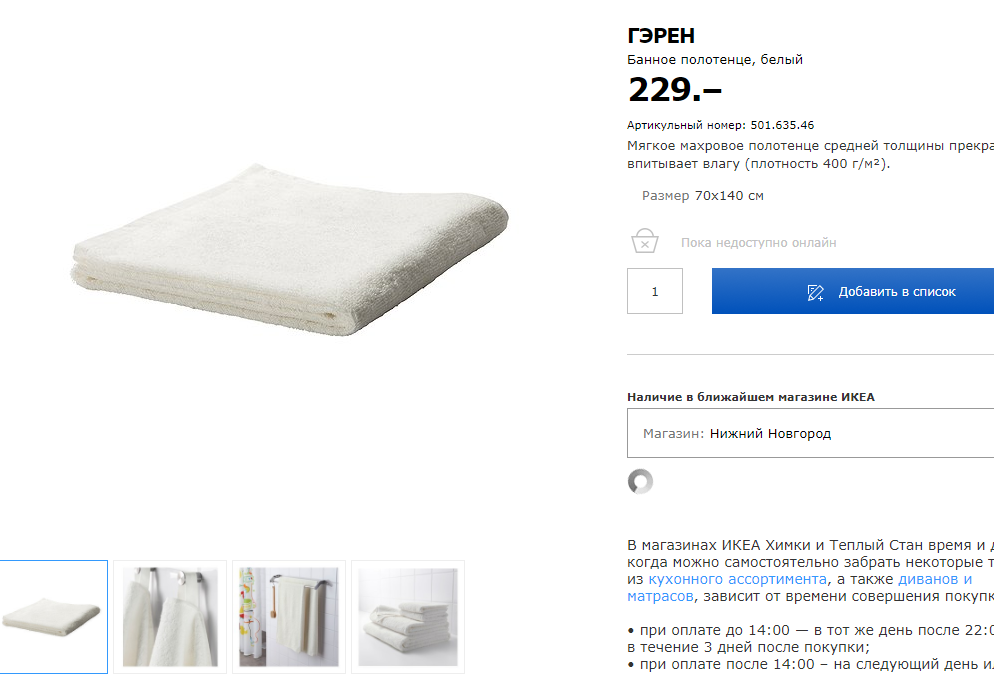Open the диванов и матрасов link
994x675 pixels.
935,579
